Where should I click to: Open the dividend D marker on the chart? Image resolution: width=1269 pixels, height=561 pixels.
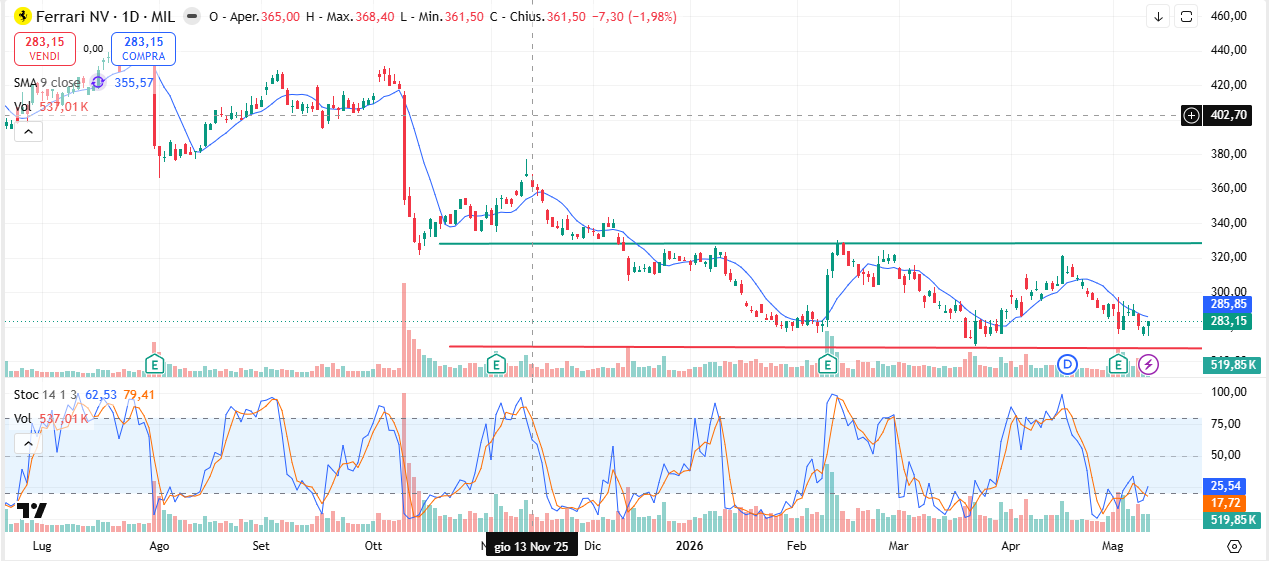[1067, 364]
